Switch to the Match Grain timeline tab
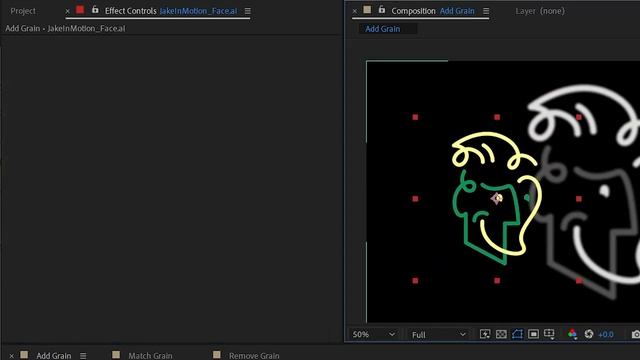The image size is (640, 360). 150,356
